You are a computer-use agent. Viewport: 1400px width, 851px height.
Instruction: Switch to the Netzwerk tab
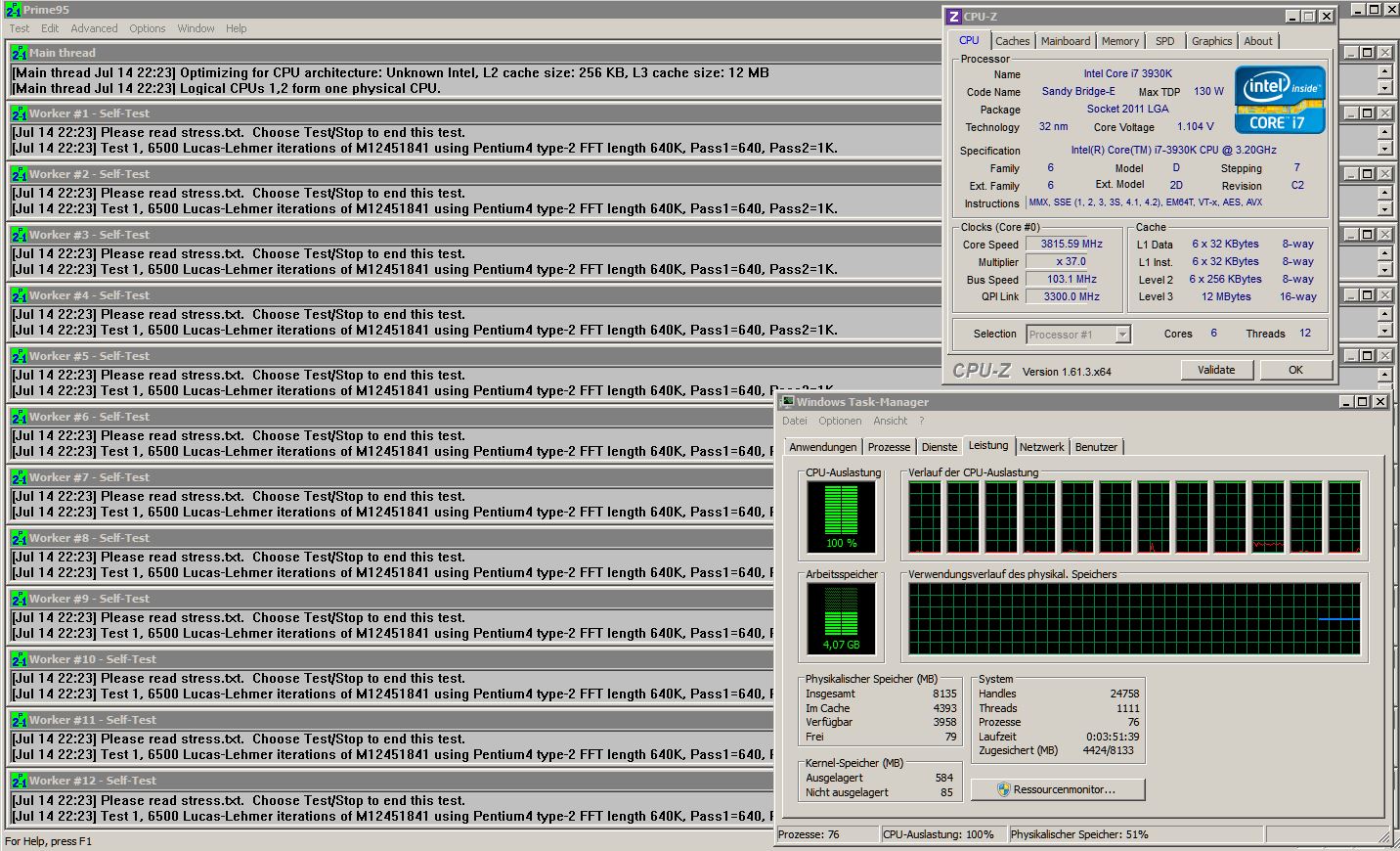[x=1041, y=447]
